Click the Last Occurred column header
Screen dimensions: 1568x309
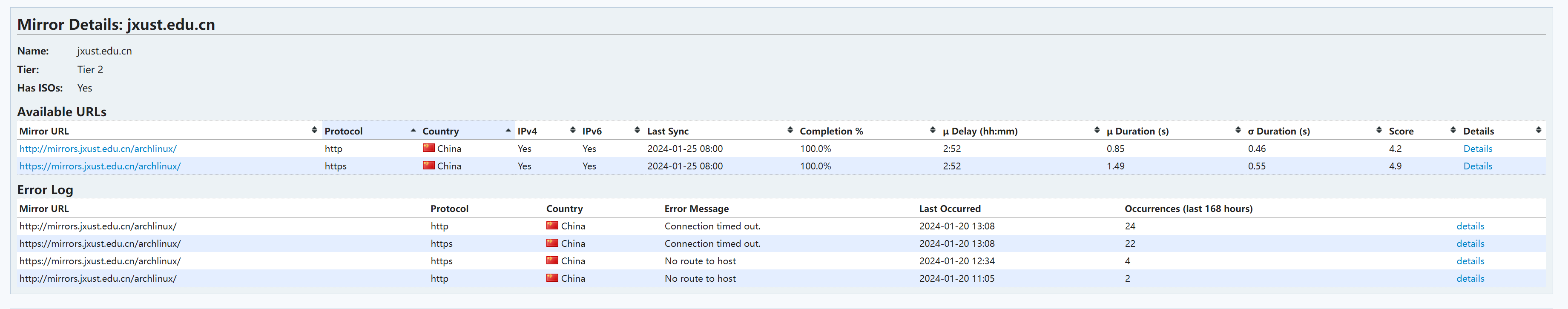point(950,209)
